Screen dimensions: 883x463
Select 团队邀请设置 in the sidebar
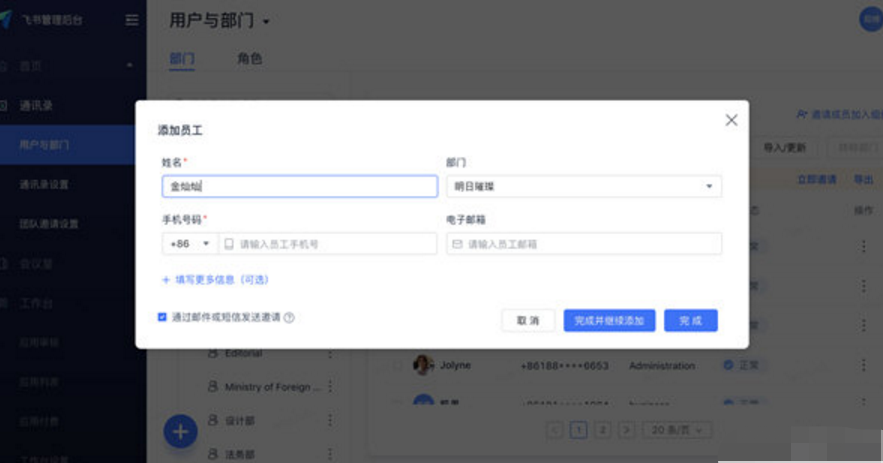point(49,224)
